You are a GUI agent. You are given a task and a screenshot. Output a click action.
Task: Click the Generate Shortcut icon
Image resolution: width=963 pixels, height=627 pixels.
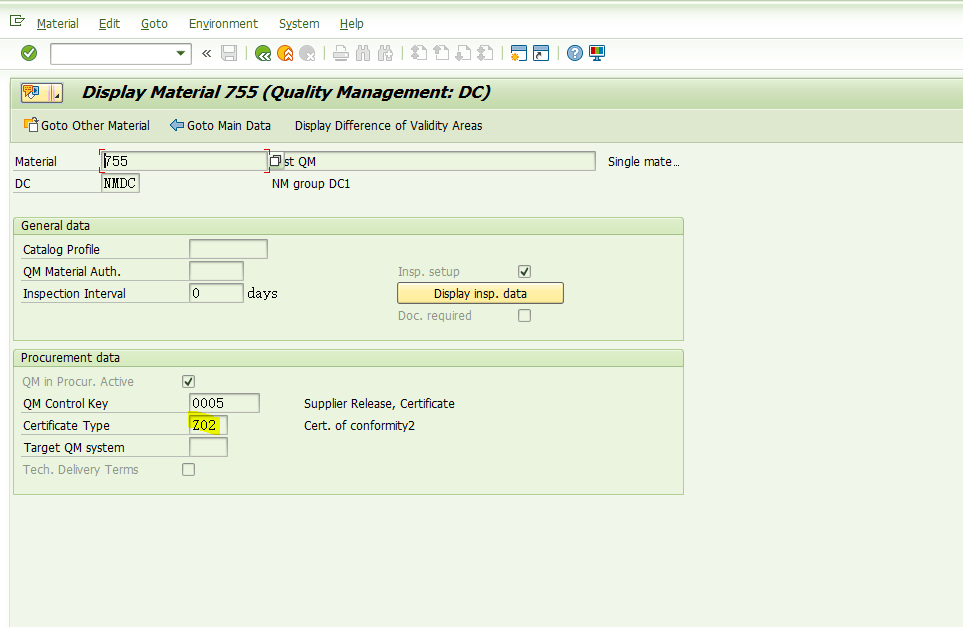[x=541, y=54]
